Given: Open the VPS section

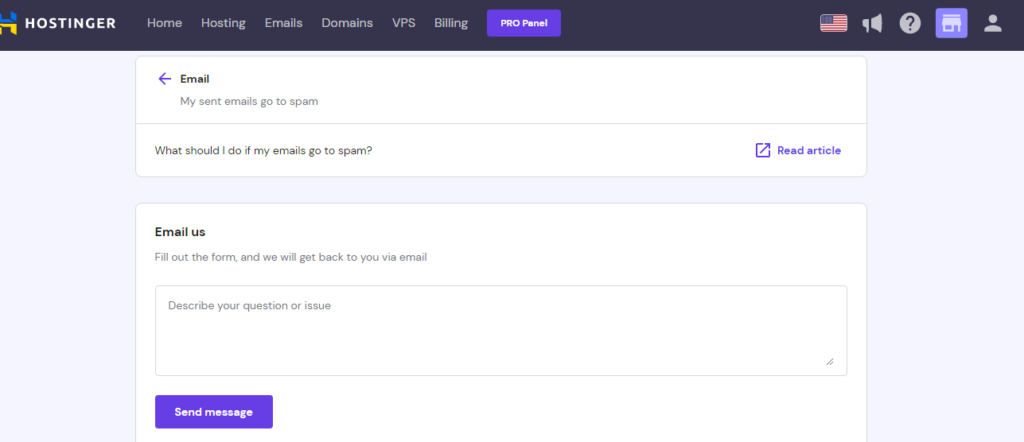Looking at the screenshot, I should [403, 23].
